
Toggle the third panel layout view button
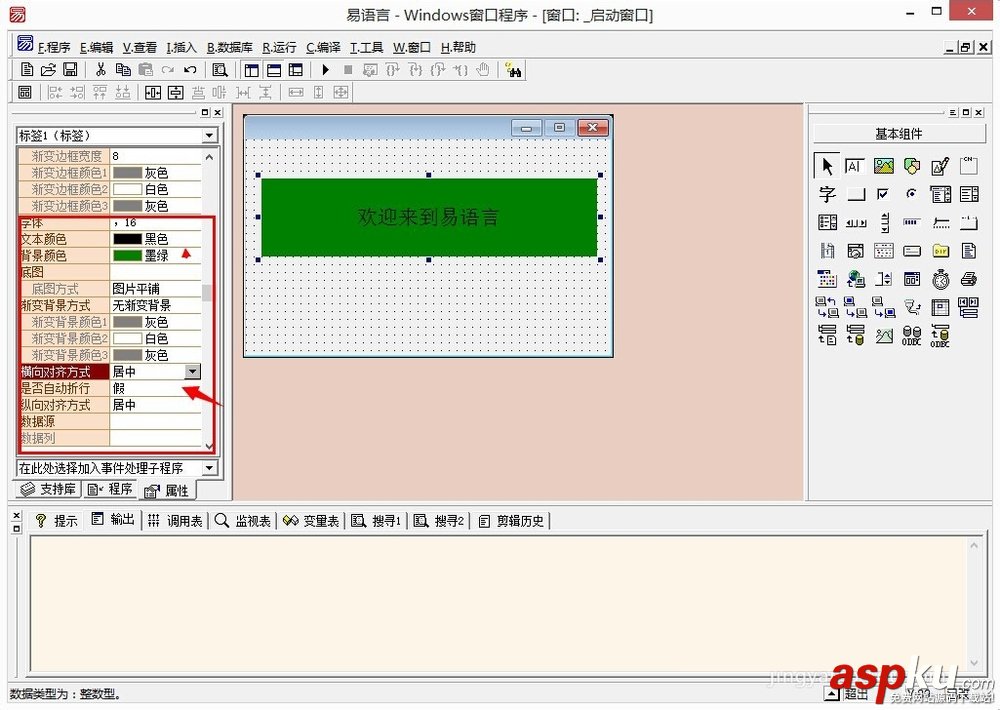coord(295,70)
